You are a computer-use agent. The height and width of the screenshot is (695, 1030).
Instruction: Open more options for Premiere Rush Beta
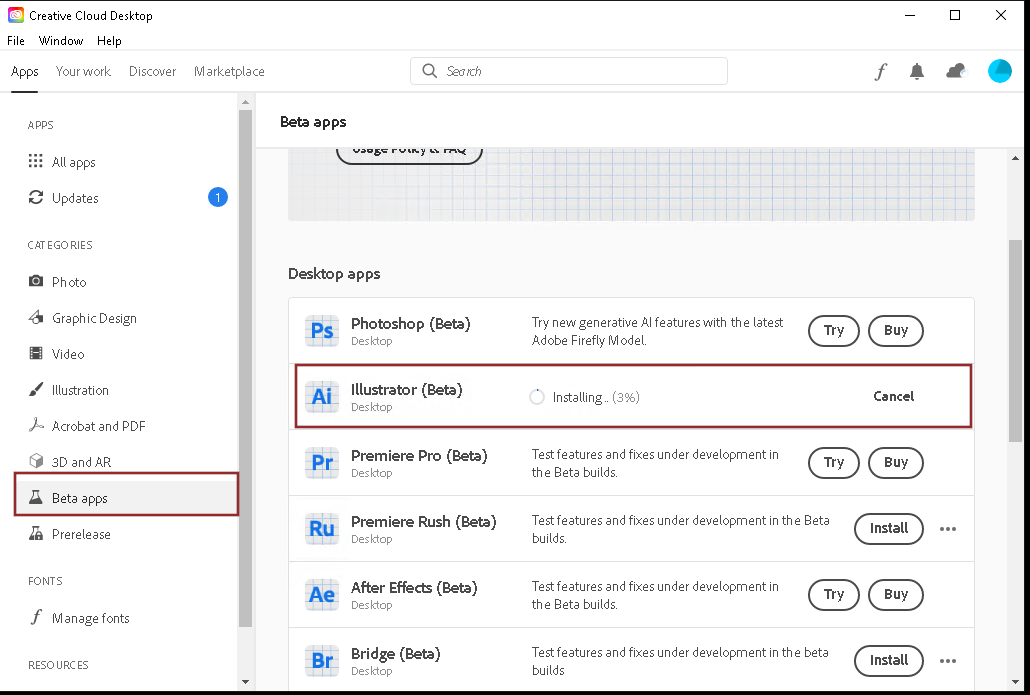(947, 528)
